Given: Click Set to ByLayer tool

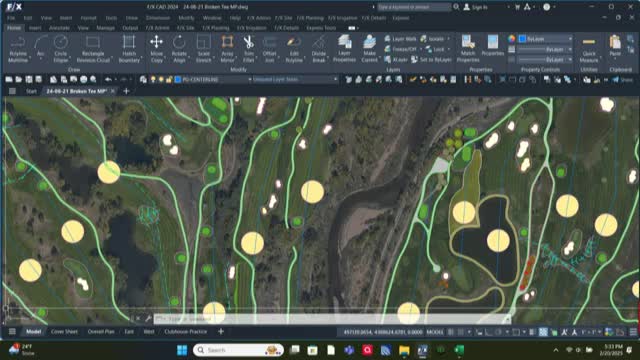Looking at the screenshot, I should pos(431,60).
